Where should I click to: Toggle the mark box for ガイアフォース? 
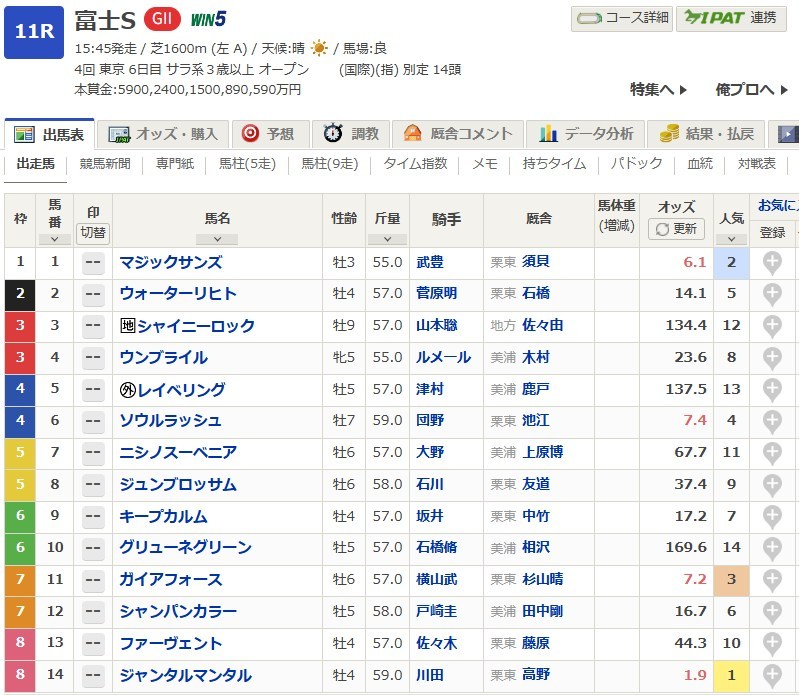click(93, 580)
